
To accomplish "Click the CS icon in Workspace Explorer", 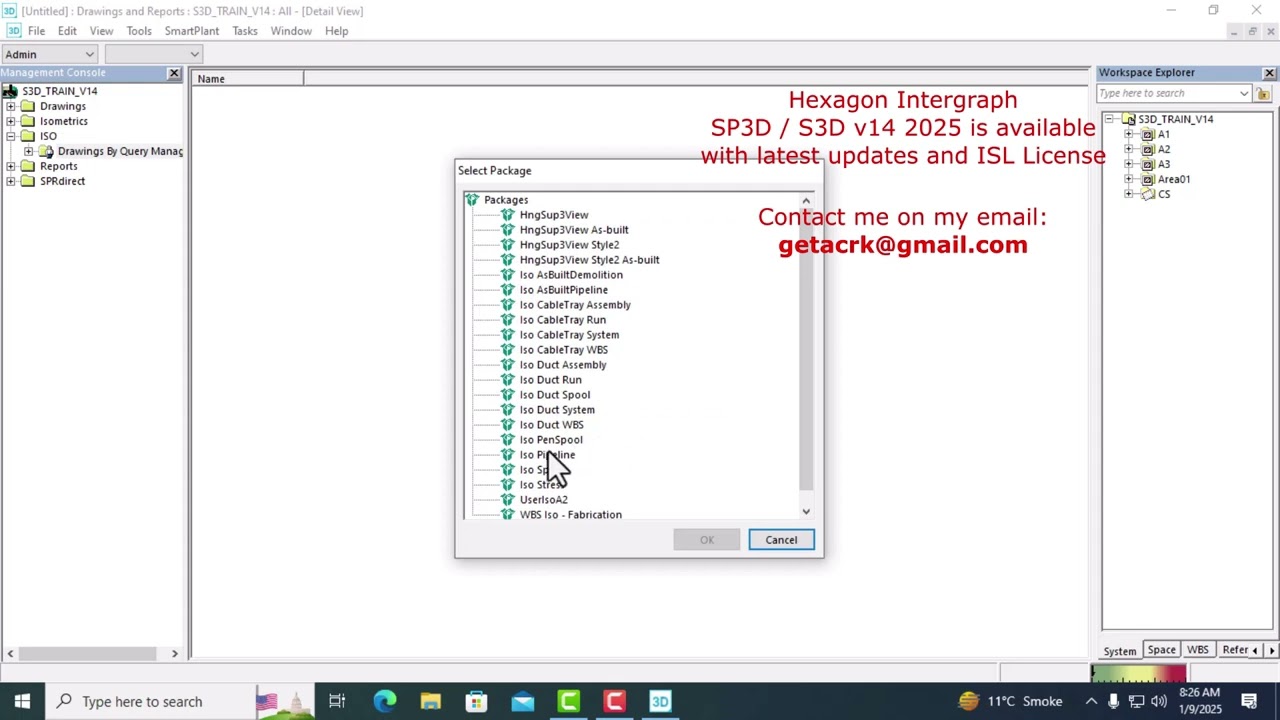I will (1148, 194).
